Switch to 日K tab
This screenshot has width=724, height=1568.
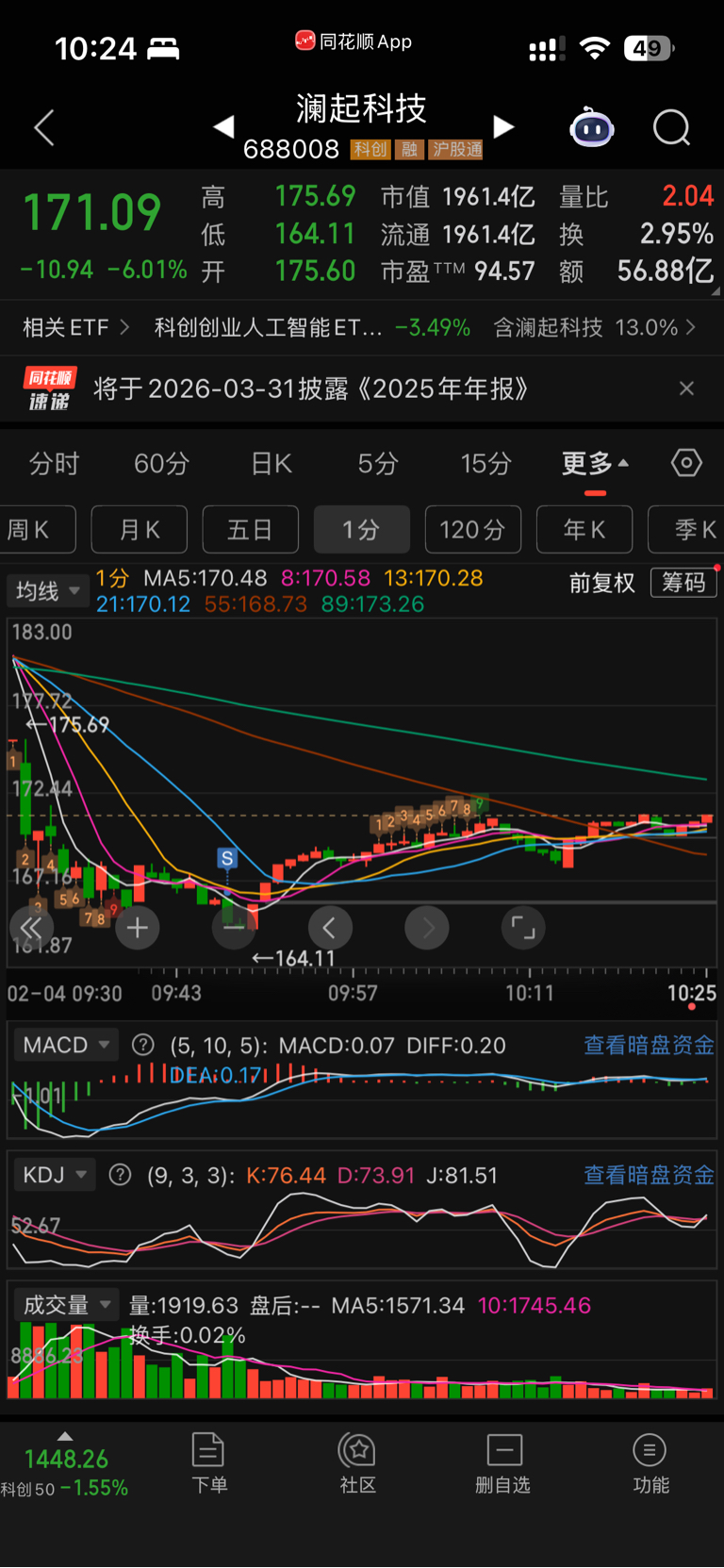pos(271,463)
